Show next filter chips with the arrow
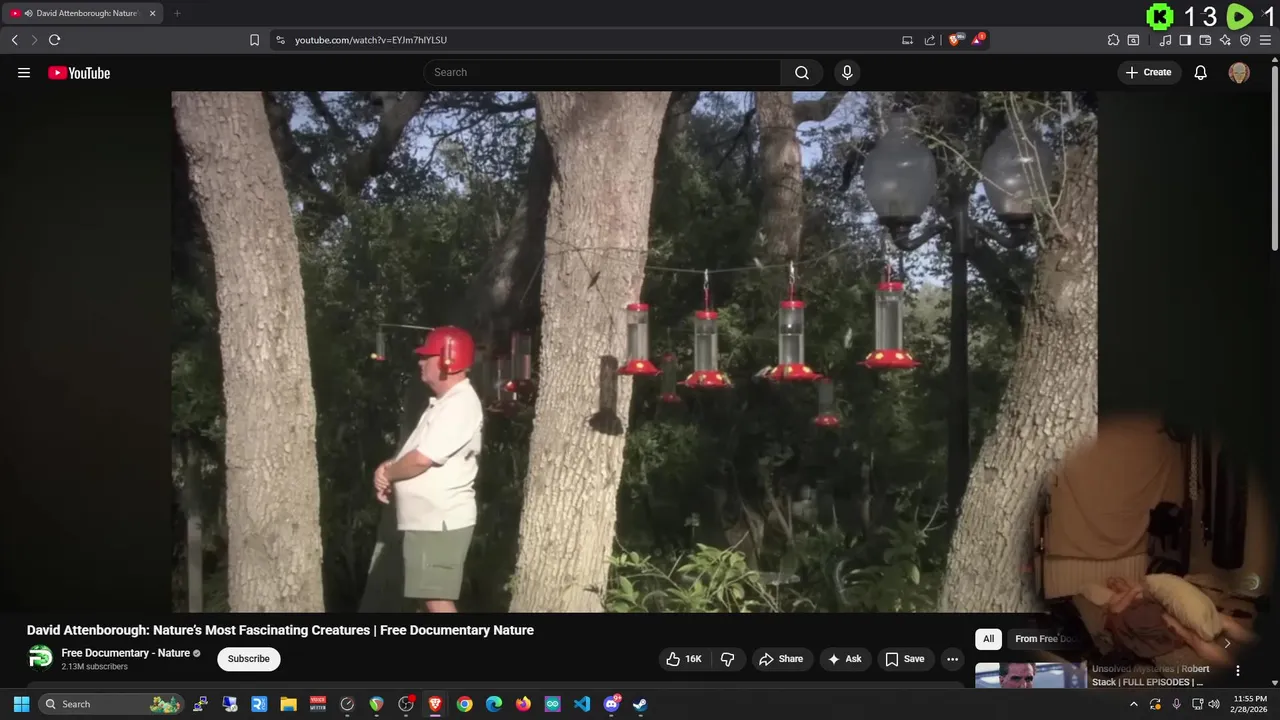The width and height of the screenshot is (1280, 720). 1227,643
